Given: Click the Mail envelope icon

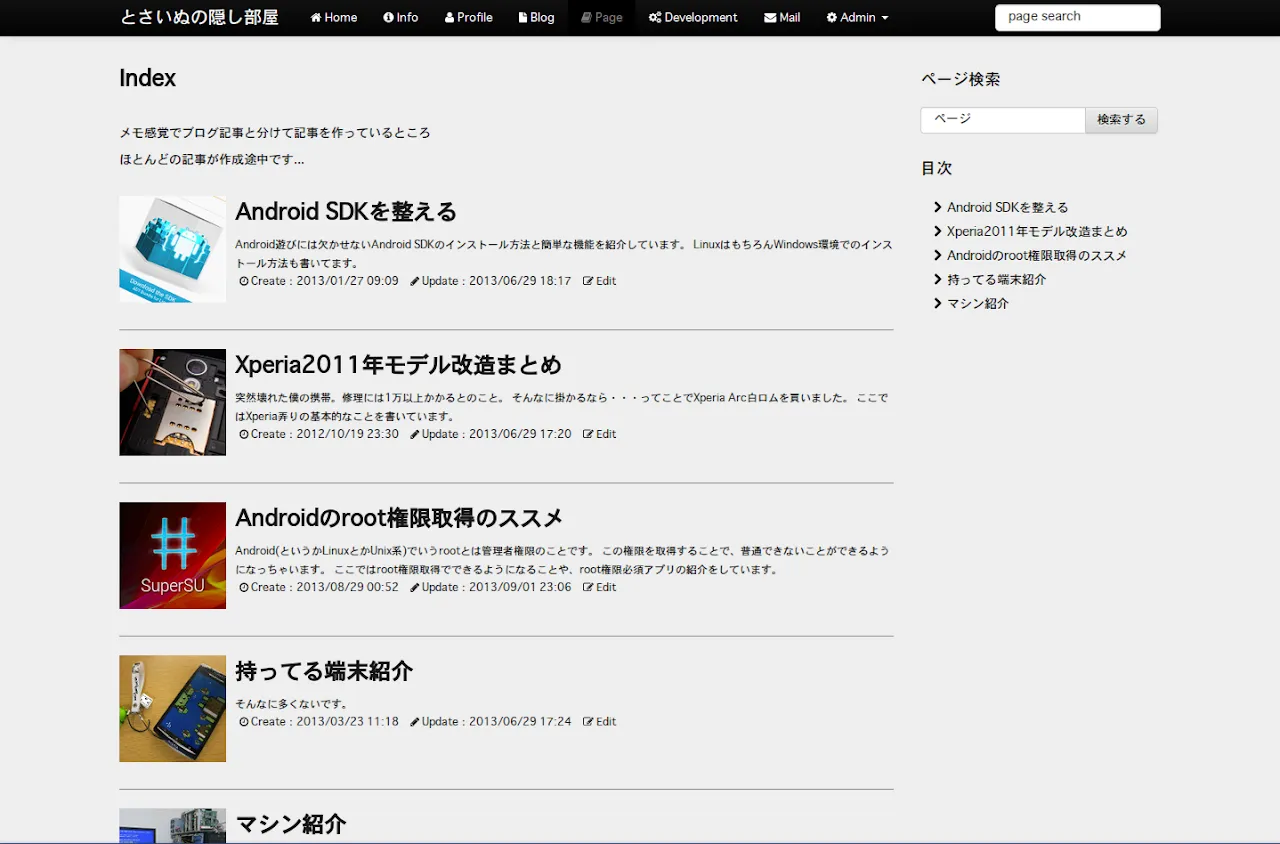Looking at the screenshot, I should tap(770, 18).
